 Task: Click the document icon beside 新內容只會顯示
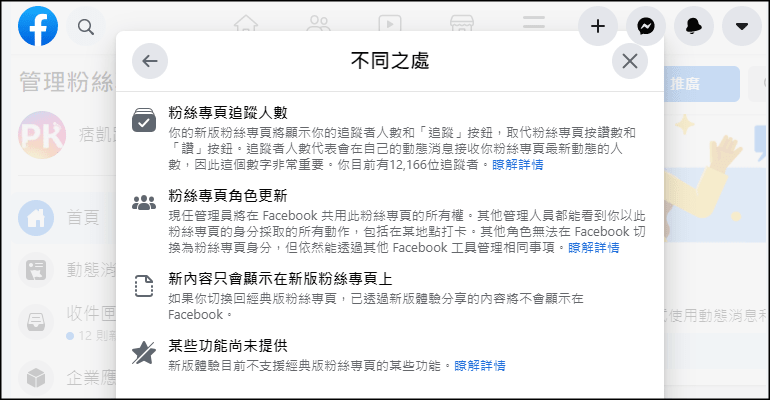(x=144, y=286)
